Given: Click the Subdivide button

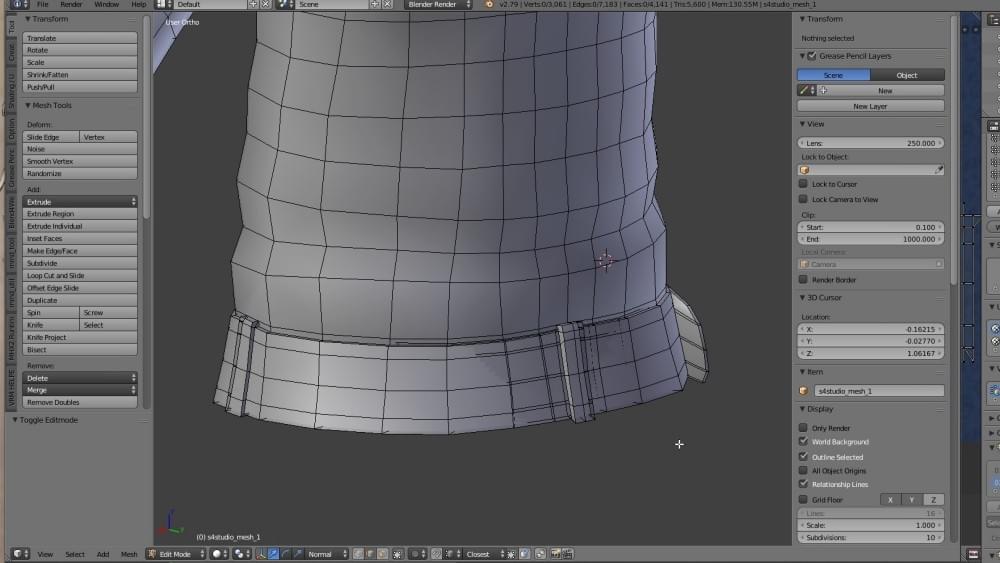Looking at the screenshot, I should coord(80,263).
